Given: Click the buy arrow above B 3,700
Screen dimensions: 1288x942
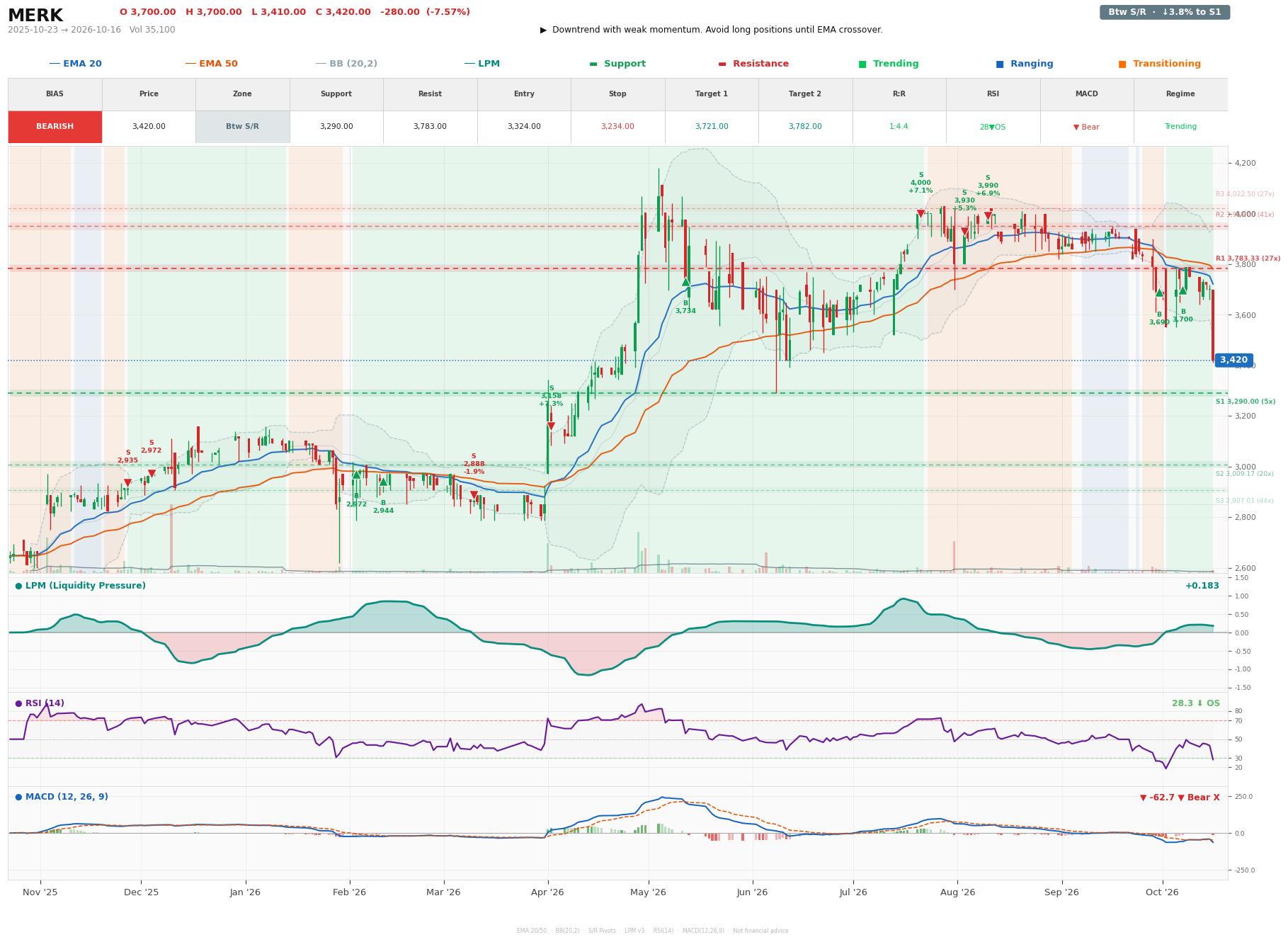Looking at the screenshot, I should coord(1182,290).
